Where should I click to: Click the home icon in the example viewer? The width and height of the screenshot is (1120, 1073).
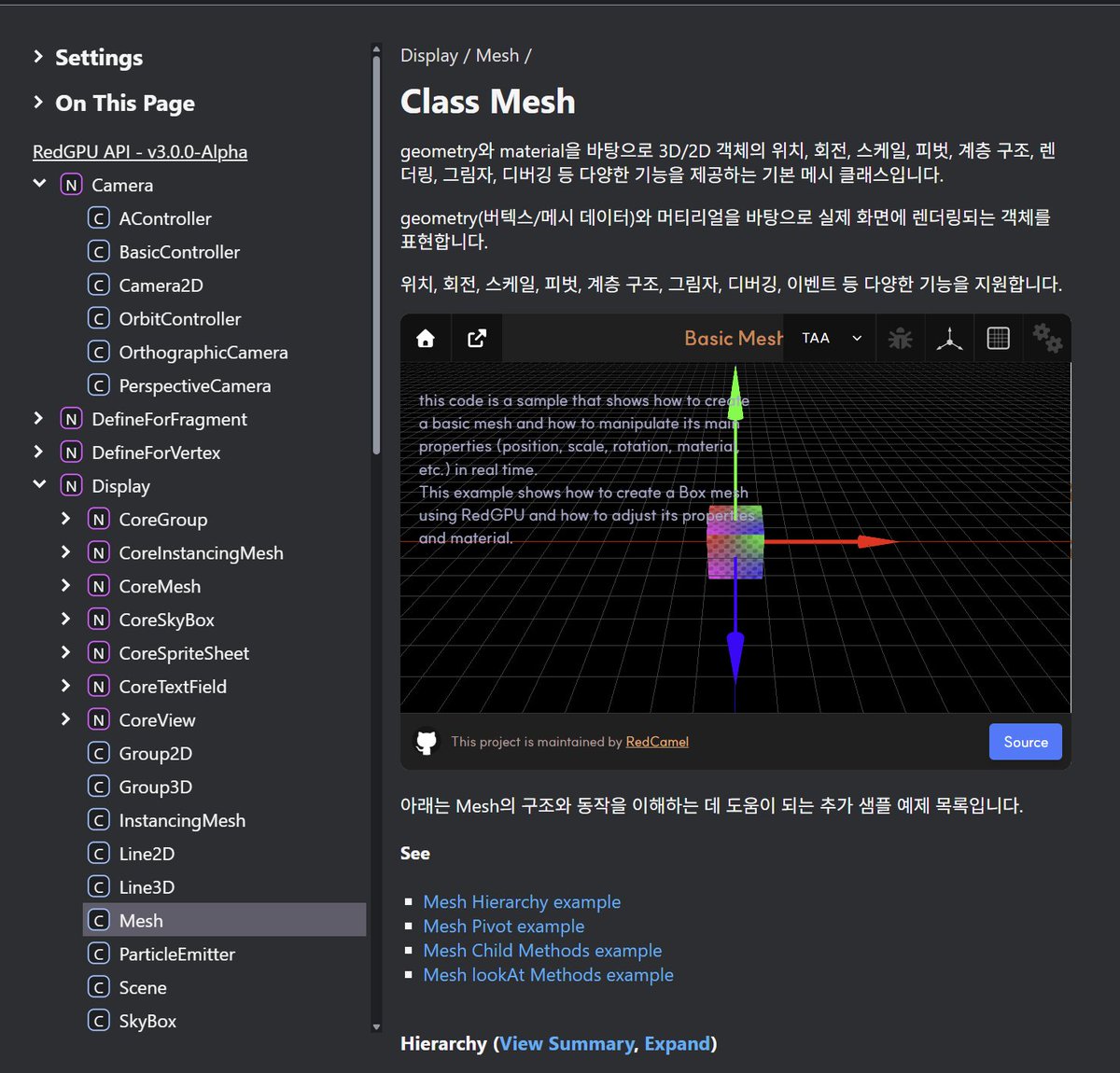click(426, 339)
